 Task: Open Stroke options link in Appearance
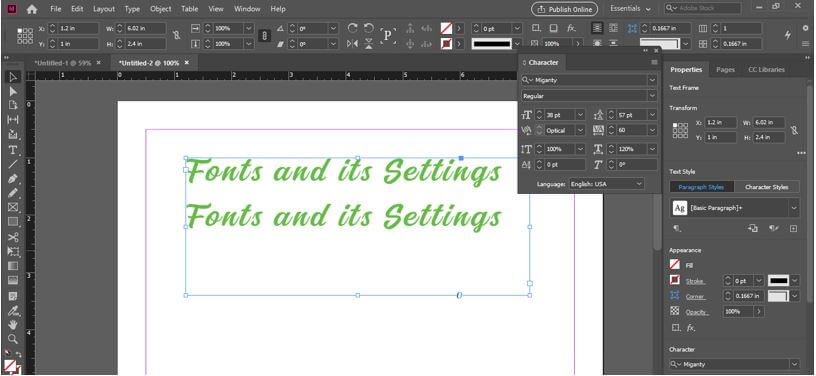(x=695, y=281)
